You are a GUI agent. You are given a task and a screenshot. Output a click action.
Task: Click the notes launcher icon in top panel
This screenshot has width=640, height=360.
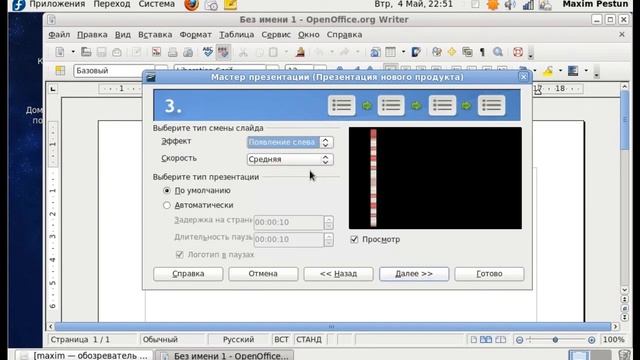point(230,5)
